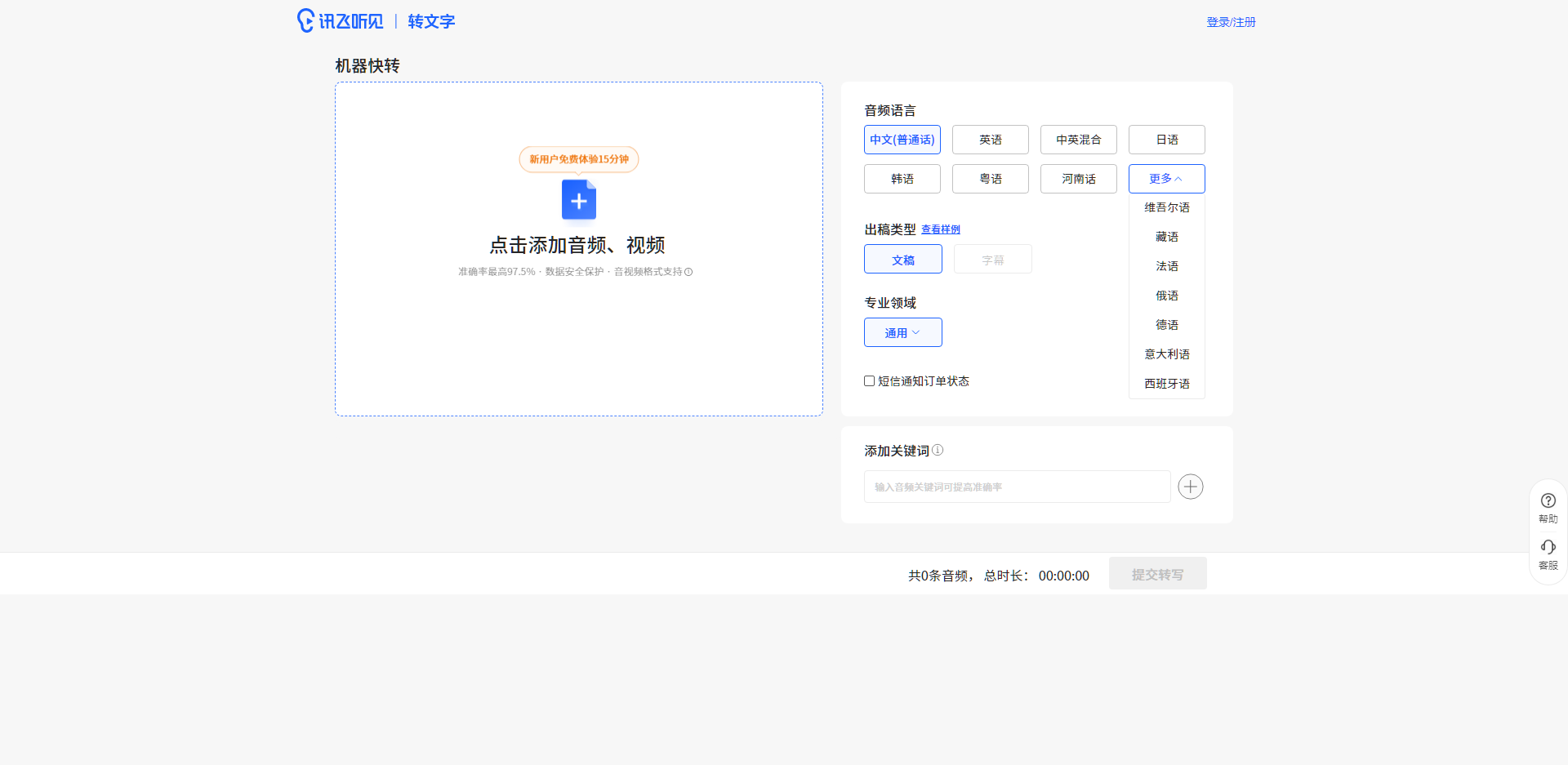Select 河南话 audio language
Screen dimensions: 1568x765
pos(1079,179)
